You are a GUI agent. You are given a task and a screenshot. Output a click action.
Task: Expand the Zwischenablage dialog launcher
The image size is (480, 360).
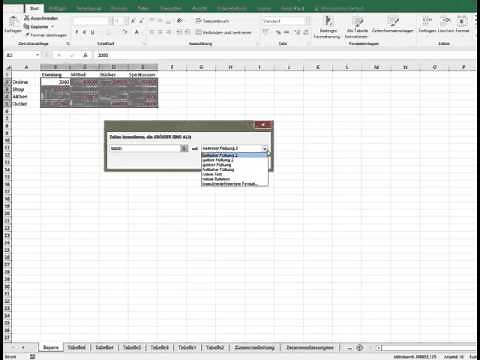click(x=68, y=43)
